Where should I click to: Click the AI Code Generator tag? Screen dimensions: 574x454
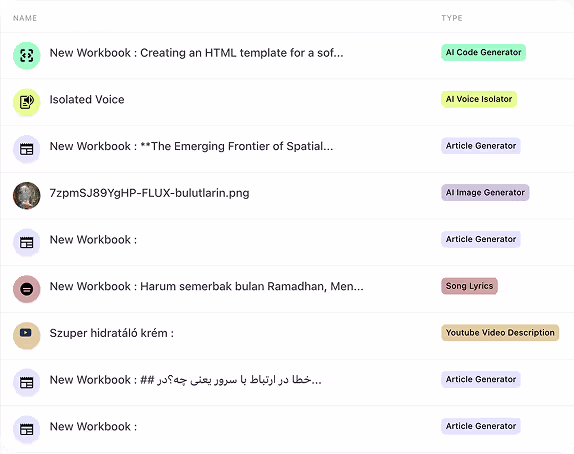click(484, 52)
